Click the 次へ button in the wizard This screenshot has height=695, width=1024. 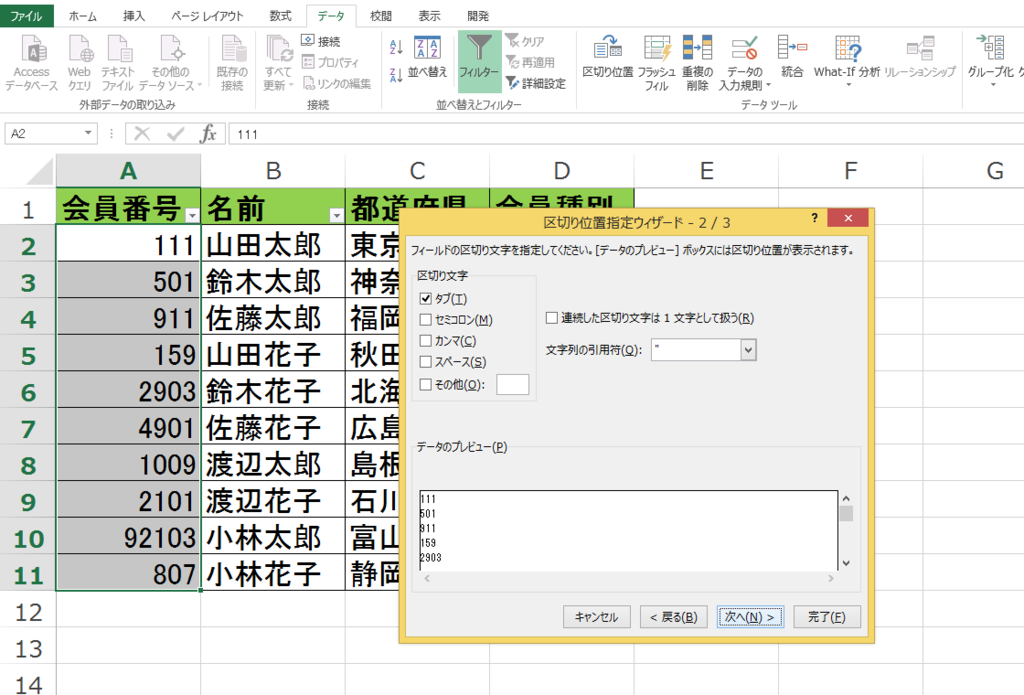751,617
